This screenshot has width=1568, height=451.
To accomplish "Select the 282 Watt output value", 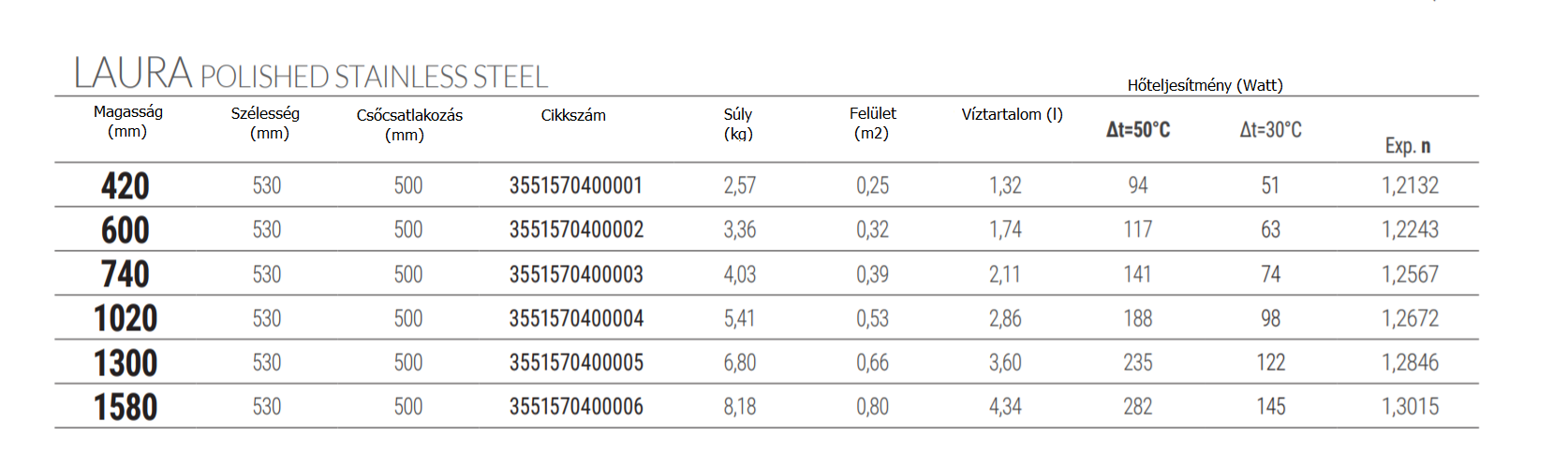I will (1138, 406).
